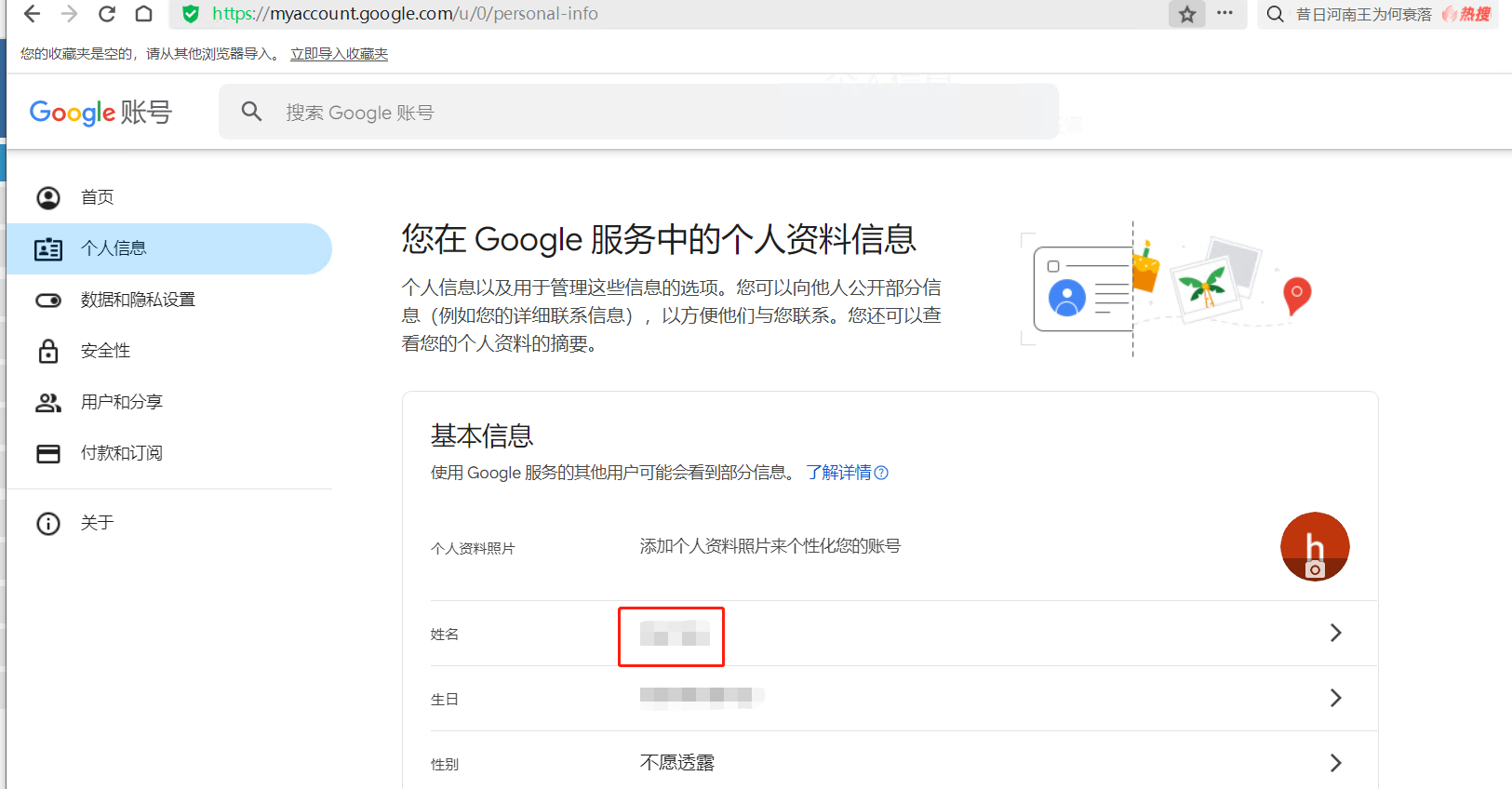Viewport: 1512px width, 789px height.
Task: Go to browser home page icon
Action: 143,14
